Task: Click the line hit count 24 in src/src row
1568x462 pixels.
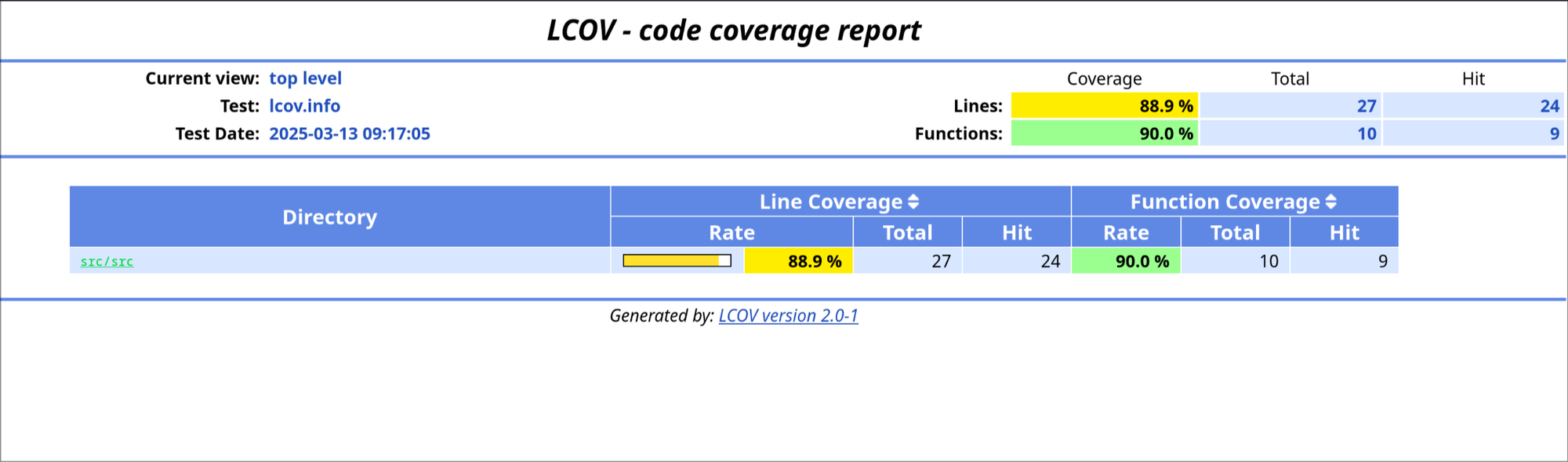Action: coord(1050,261)
